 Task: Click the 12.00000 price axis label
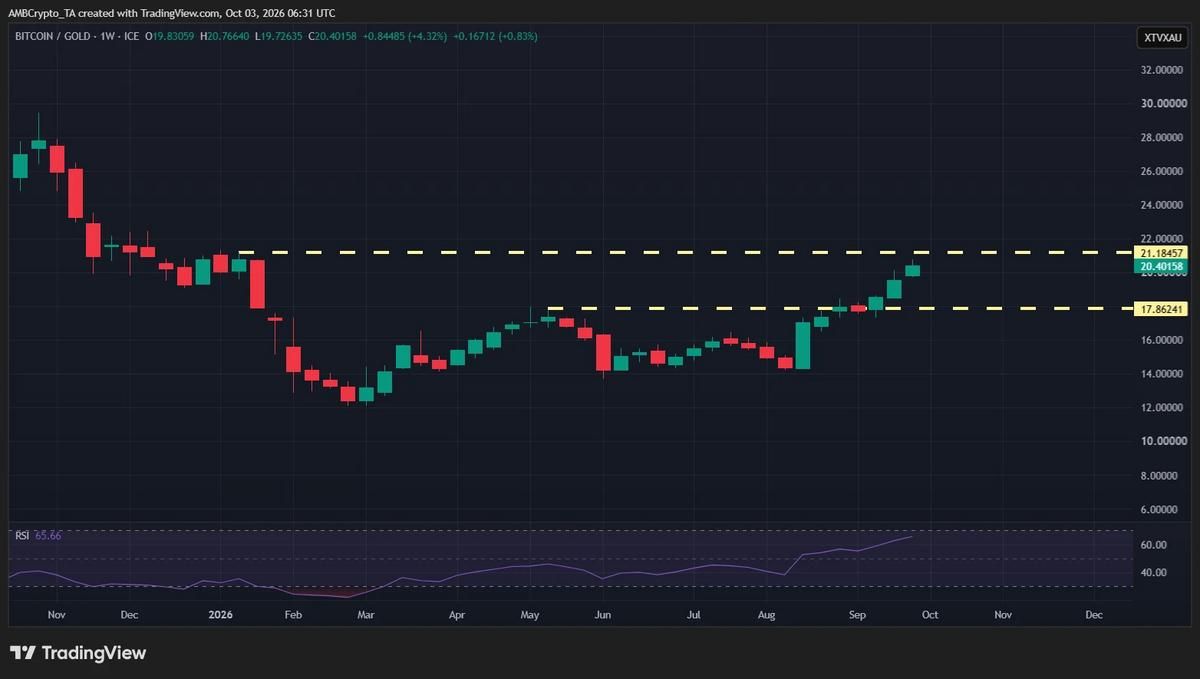1162,407
